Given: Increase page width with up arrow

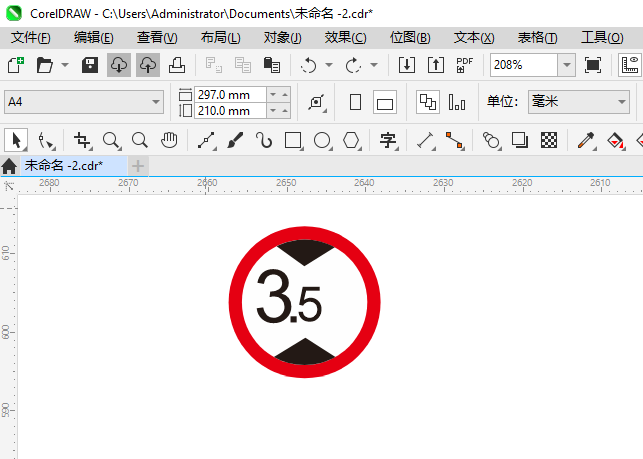Looking at the screenshot, I should coord(285,95).
